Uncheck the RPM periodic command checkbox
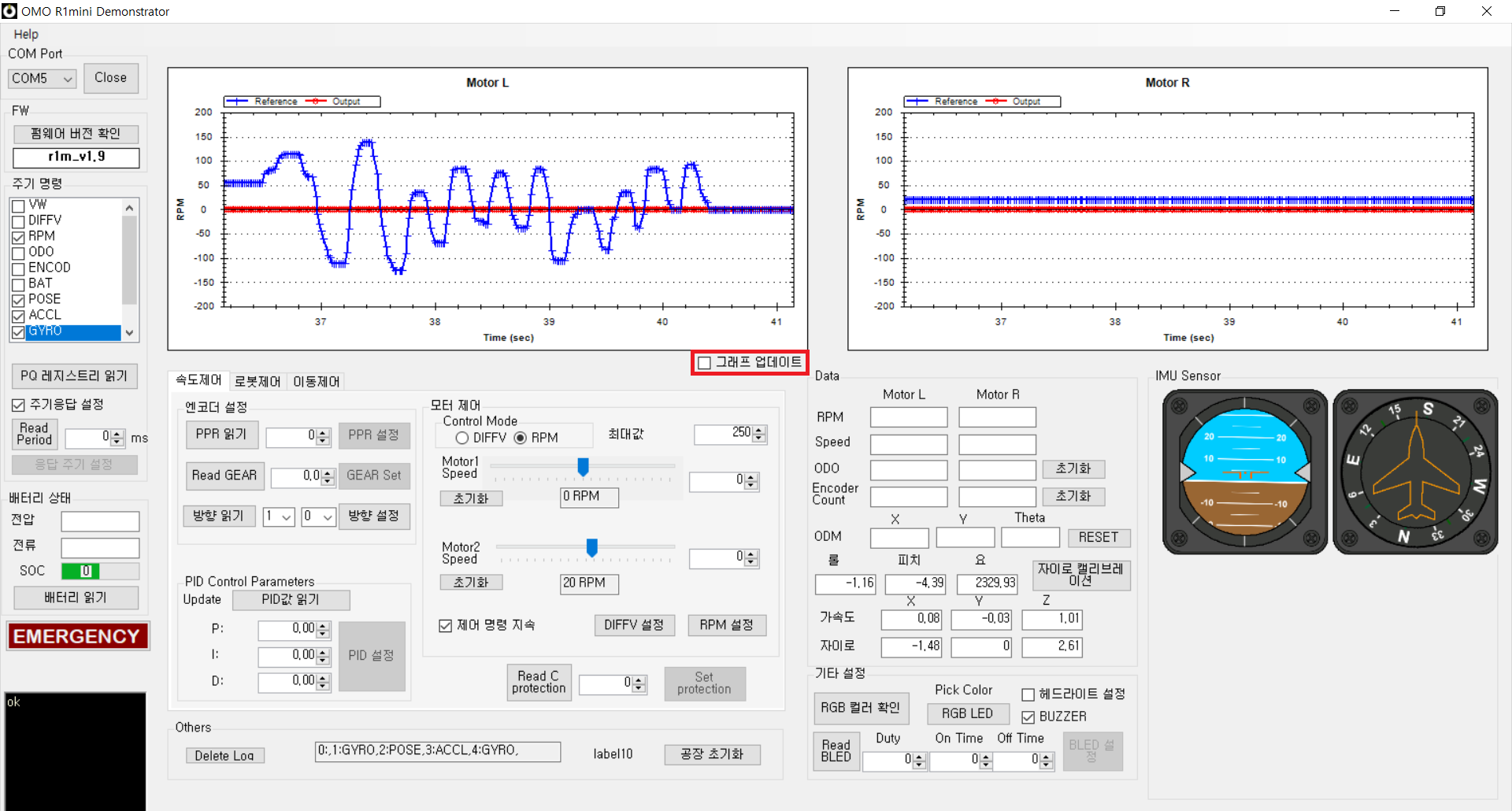The height and width of the screenshot is (811, 1512). [18, 237]
